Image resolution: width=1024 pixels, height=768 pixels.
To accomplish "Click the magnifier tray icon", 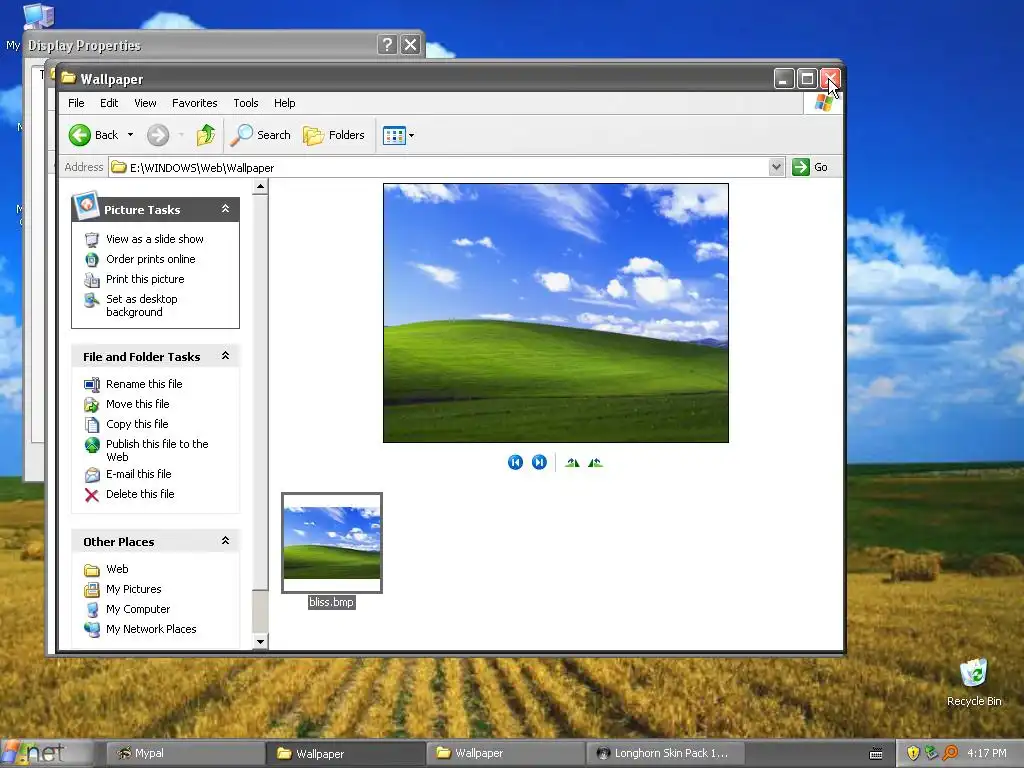I will coord(950,753).
